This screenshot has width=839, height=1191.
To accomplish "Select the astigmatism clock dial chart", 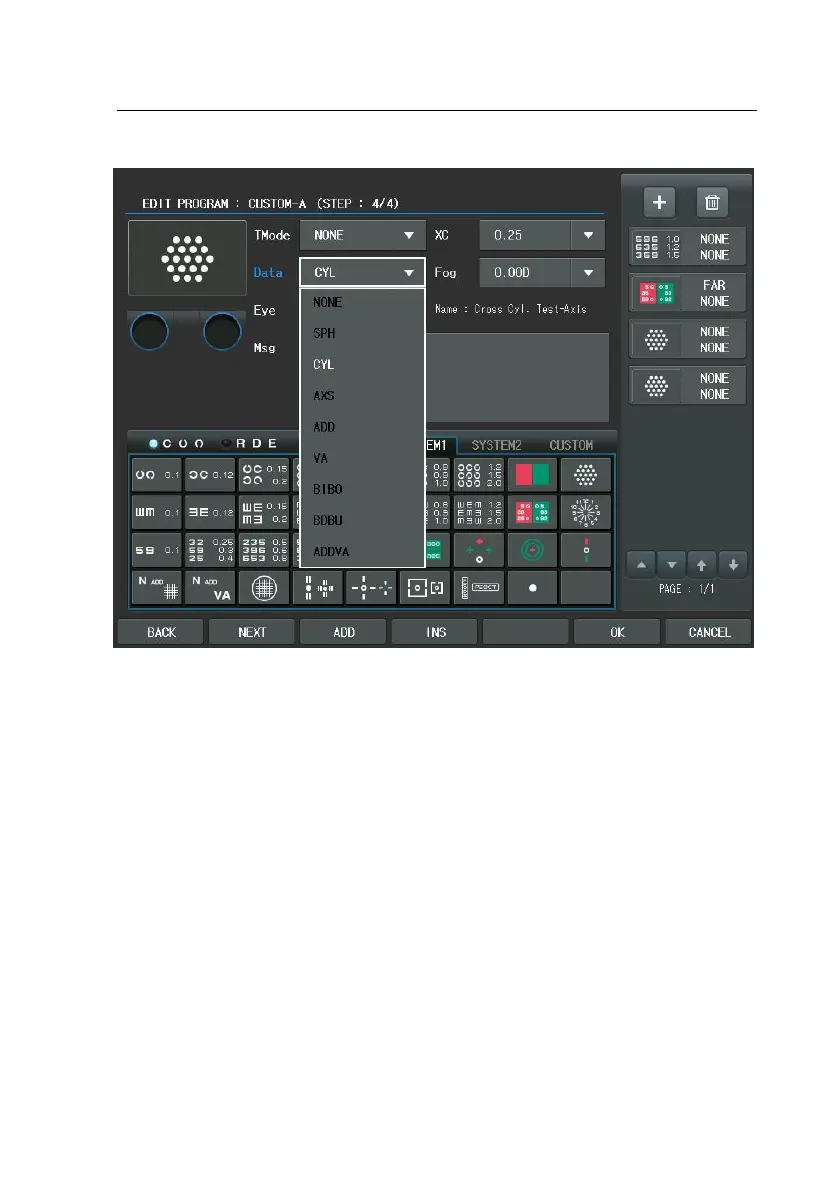I will point(585,513).
